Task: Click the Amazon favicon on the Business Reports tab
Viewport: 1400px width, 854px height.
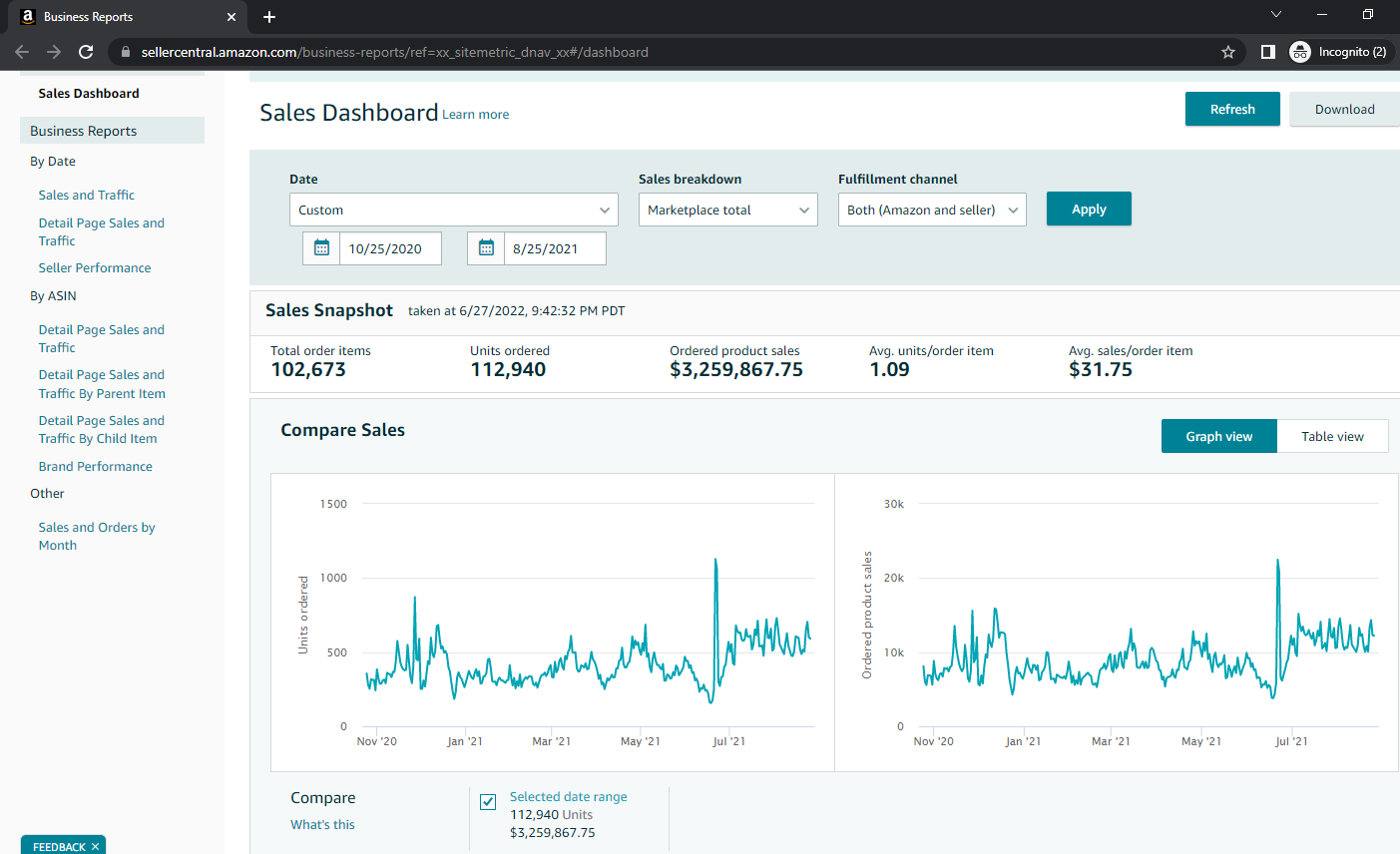Action: pos(28,17)
